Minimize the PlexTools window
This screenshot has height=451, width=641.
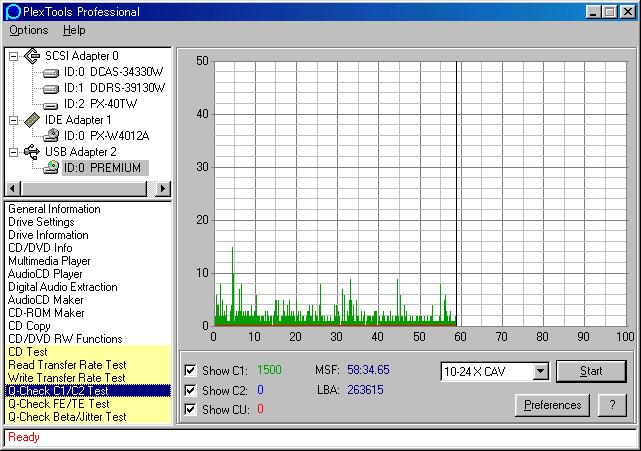(x=593, y=12)
